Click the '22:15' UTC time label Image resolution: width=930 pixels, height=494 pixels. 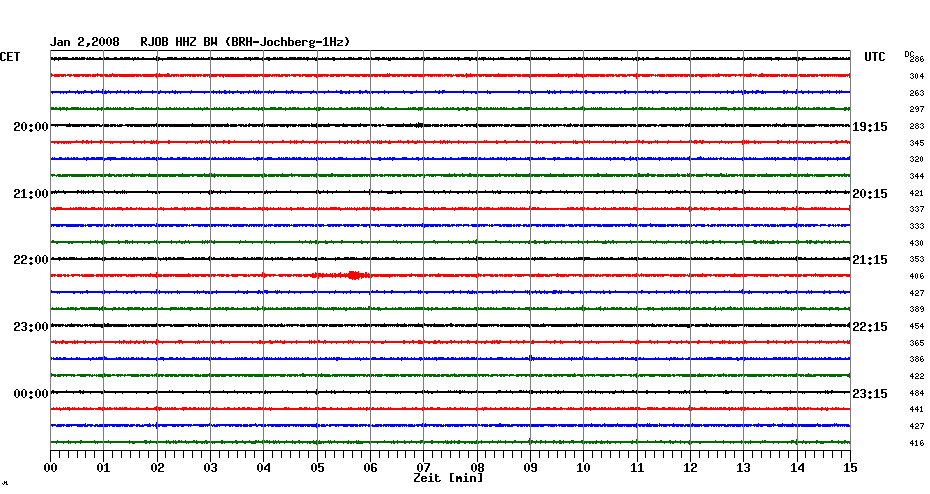tap(870, 327)
